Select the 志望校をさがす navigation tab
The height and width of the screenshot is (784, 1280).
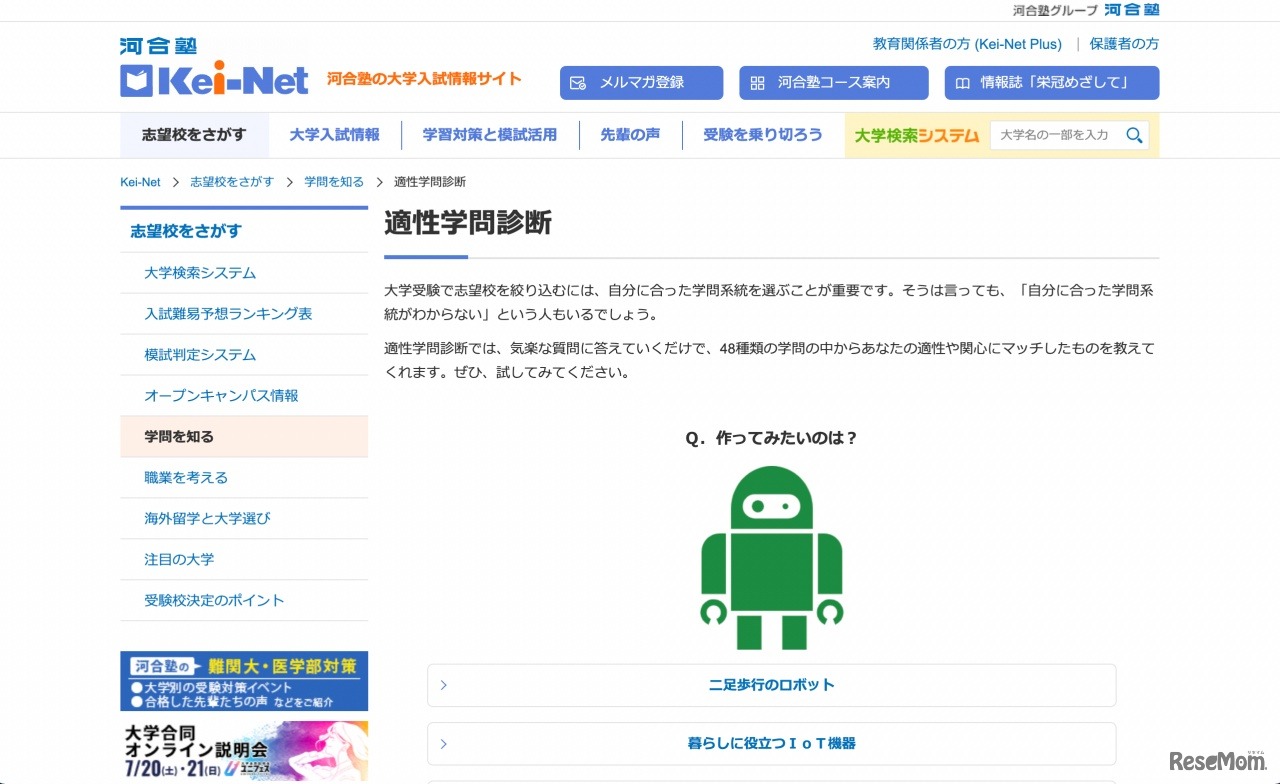(194, 135)
